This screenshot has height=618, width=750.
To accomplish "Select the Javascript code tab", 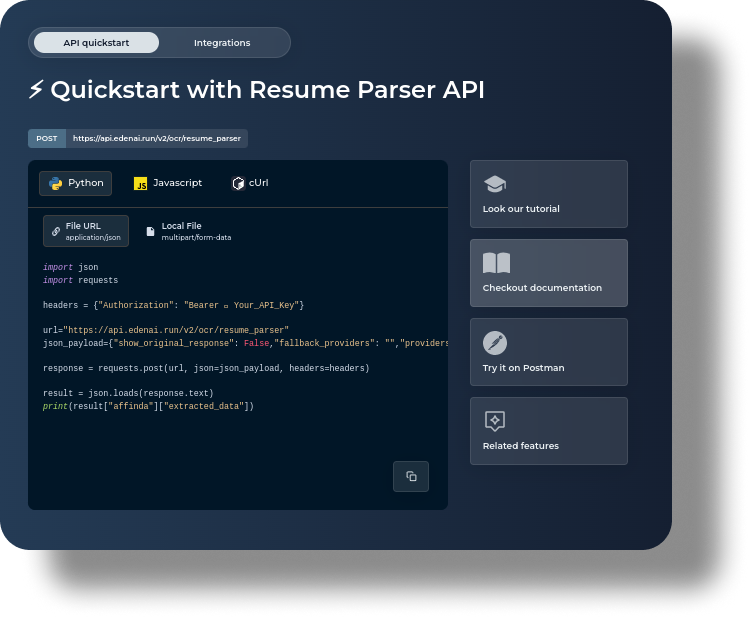I will pyautogui.click(x=168, y=183).
